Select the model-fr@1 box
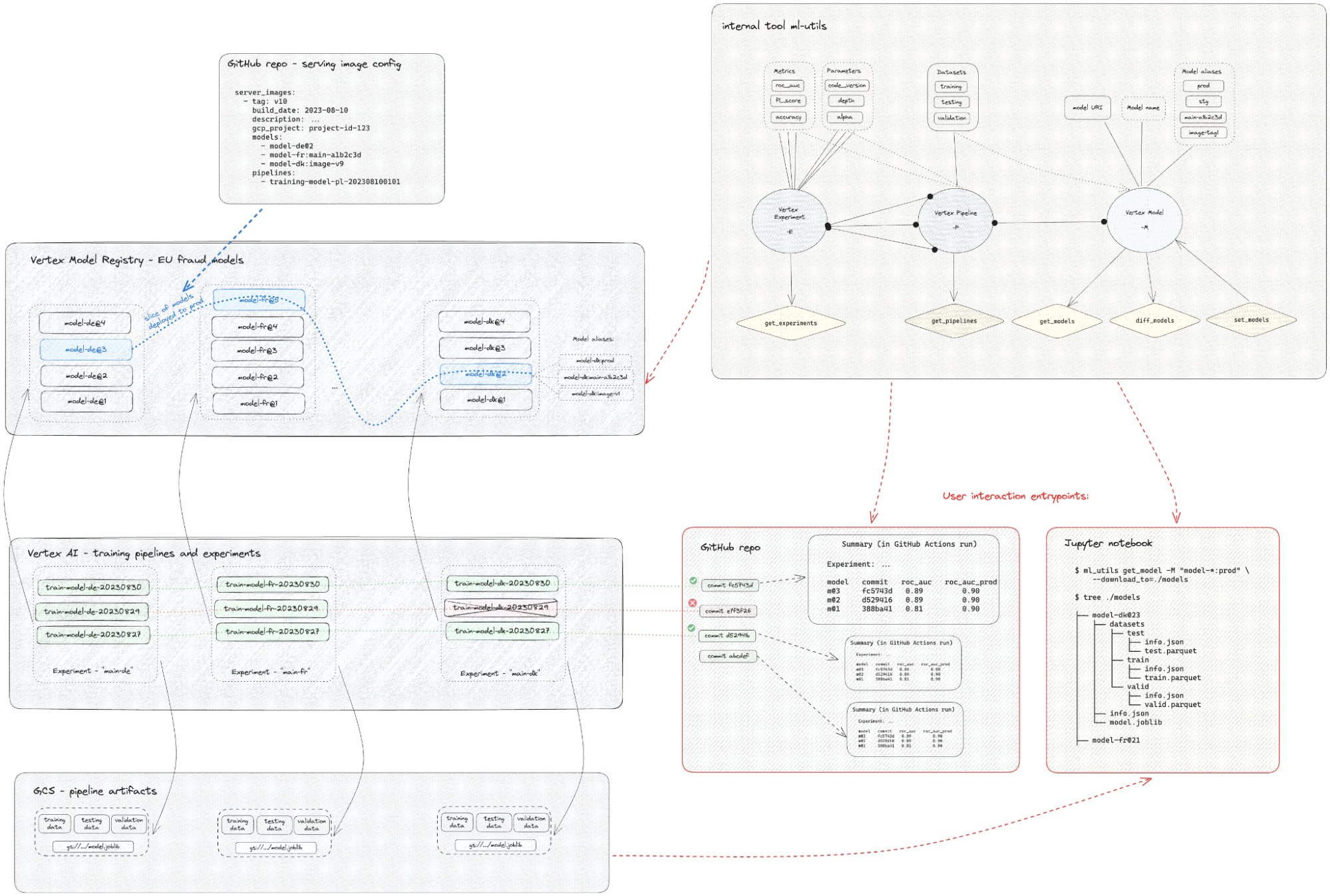This screenshot has height=896, width=1330. pos(259,404)
